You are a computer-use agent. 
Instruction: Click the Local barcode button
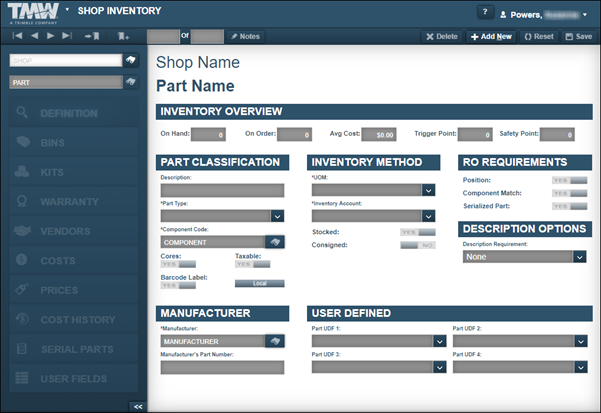(259, 283)
